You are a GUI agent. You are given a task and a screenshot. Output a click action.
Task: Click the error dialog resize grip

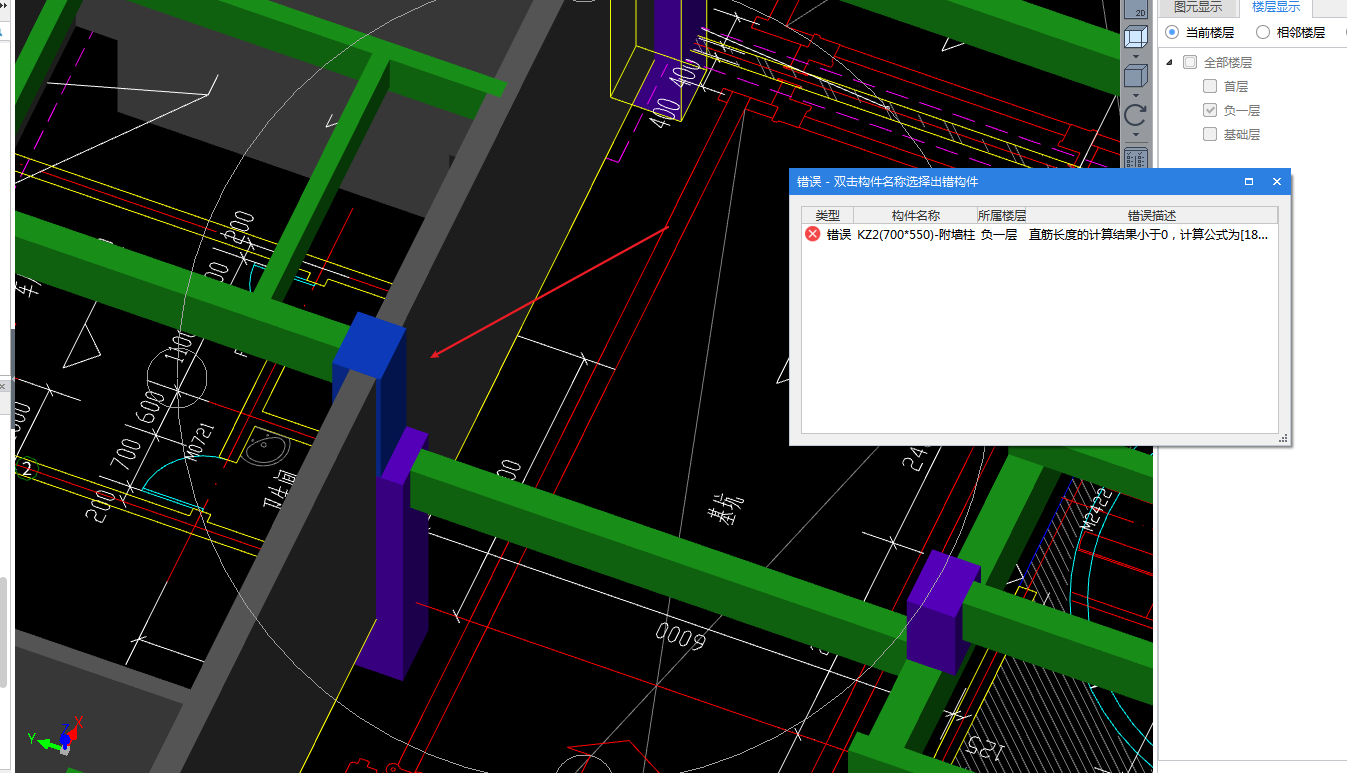coord(1282,439)
